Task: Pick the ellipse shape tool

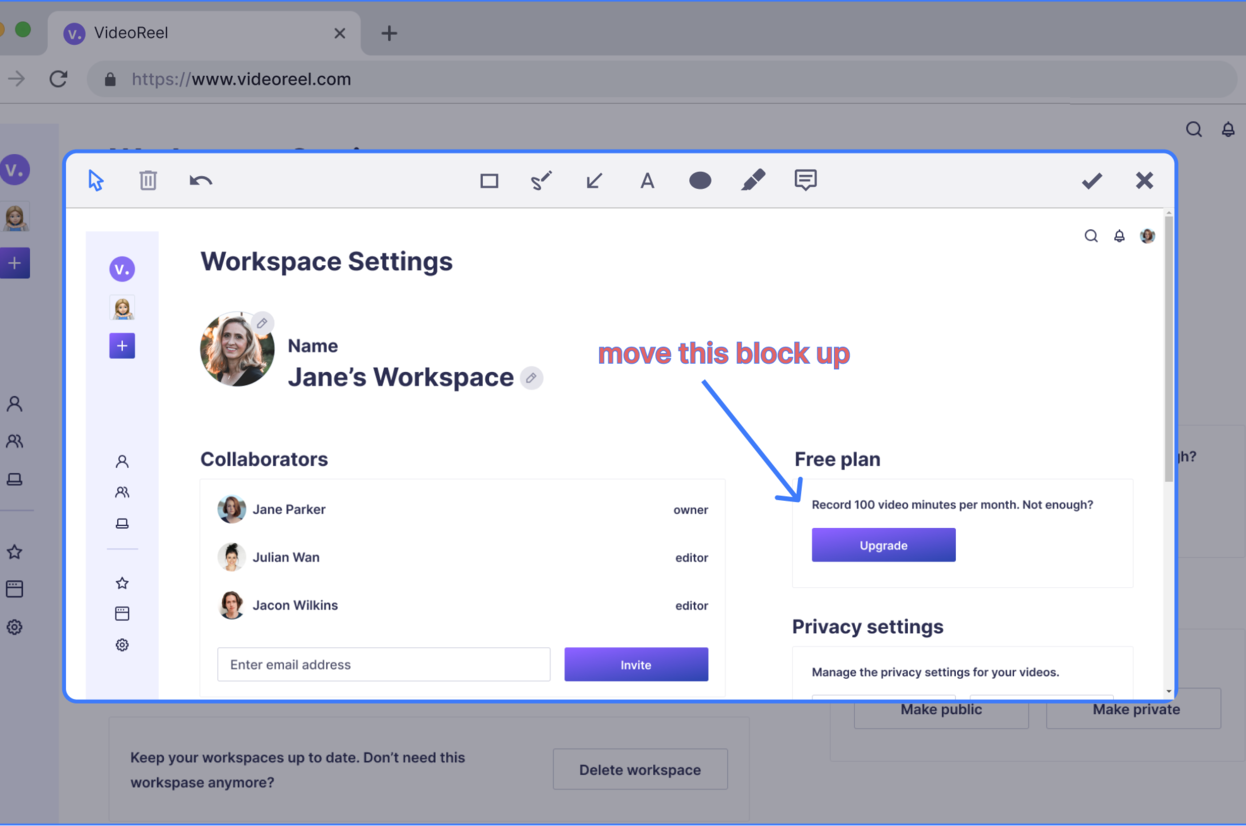Action: click(700, 181)
